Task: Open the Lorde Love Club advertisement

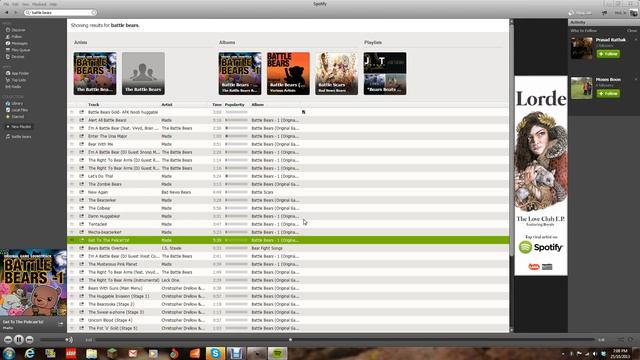Action: [x=541, y=176]
